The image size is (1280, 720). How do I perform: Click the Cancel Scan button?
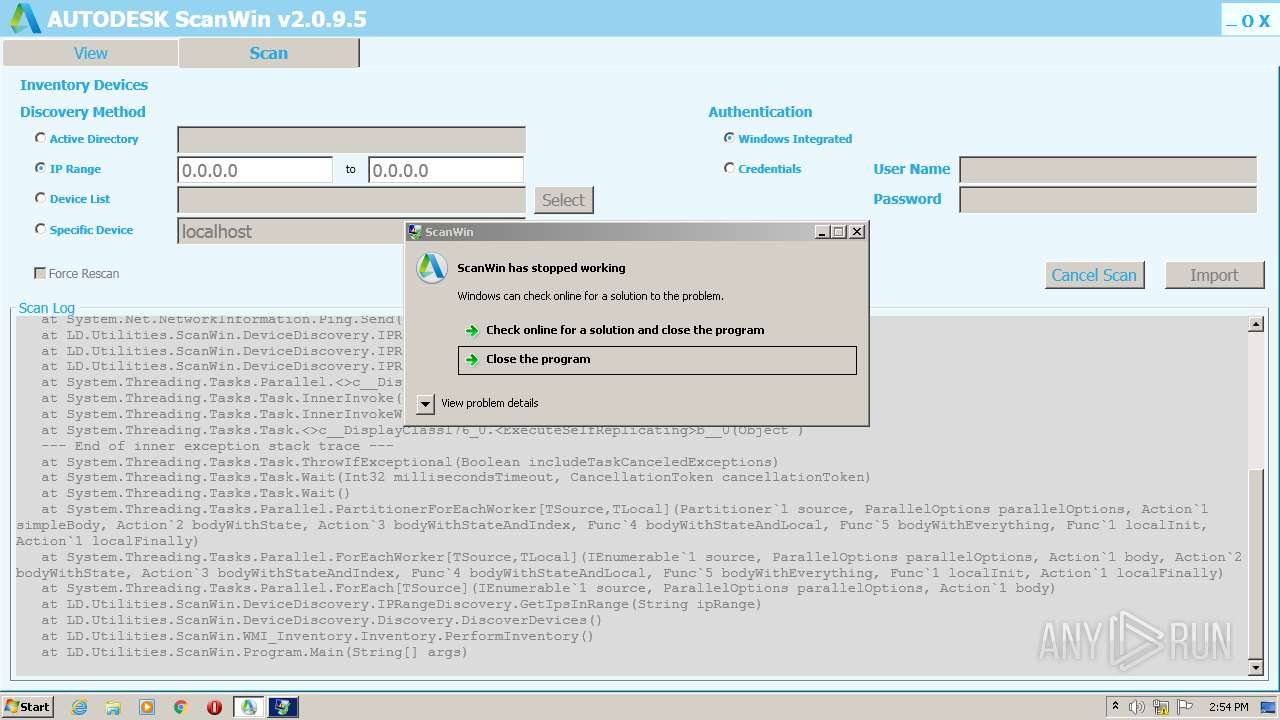[1094, 275]
